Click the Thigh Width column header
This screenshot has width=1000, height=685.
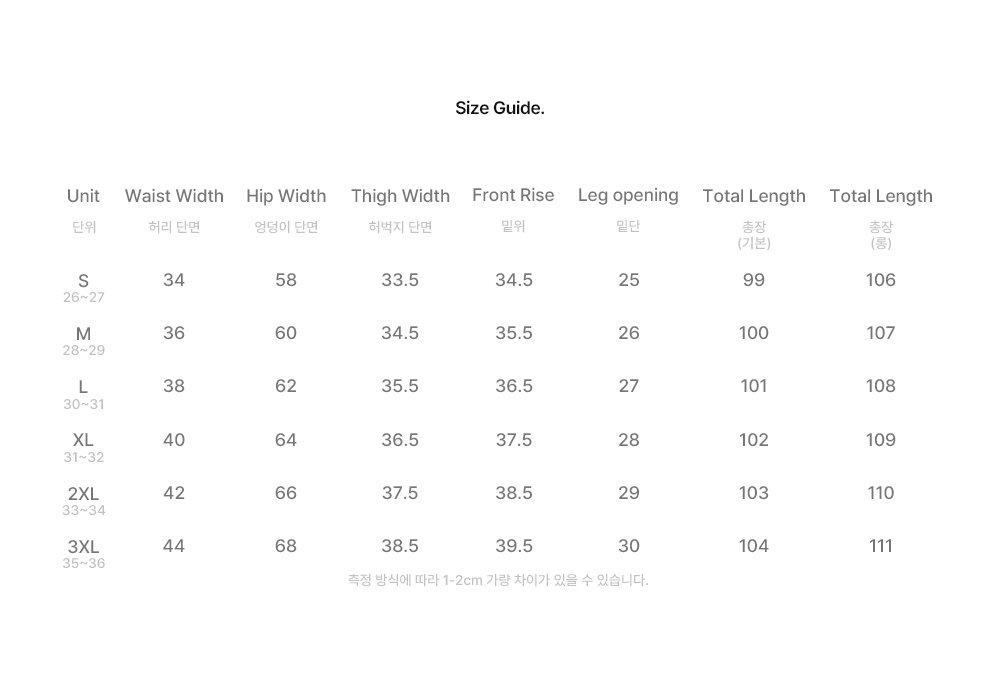point(400,196)
